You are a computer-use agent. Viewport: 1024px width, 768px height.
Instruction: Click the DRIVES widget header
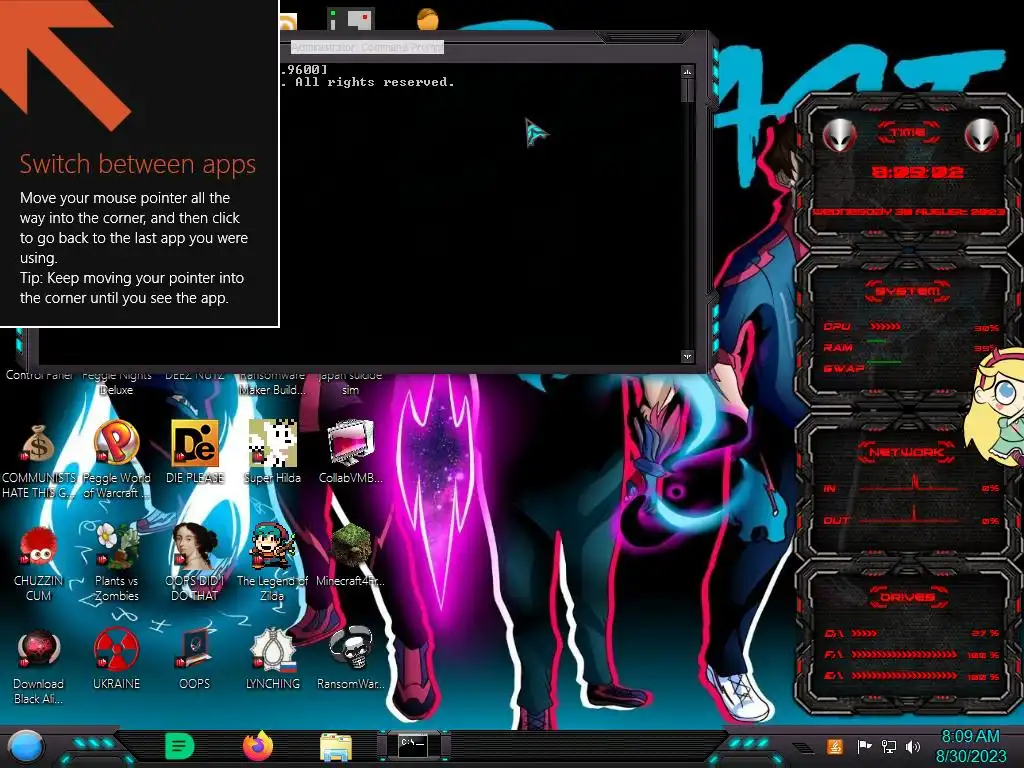(906, 597)
